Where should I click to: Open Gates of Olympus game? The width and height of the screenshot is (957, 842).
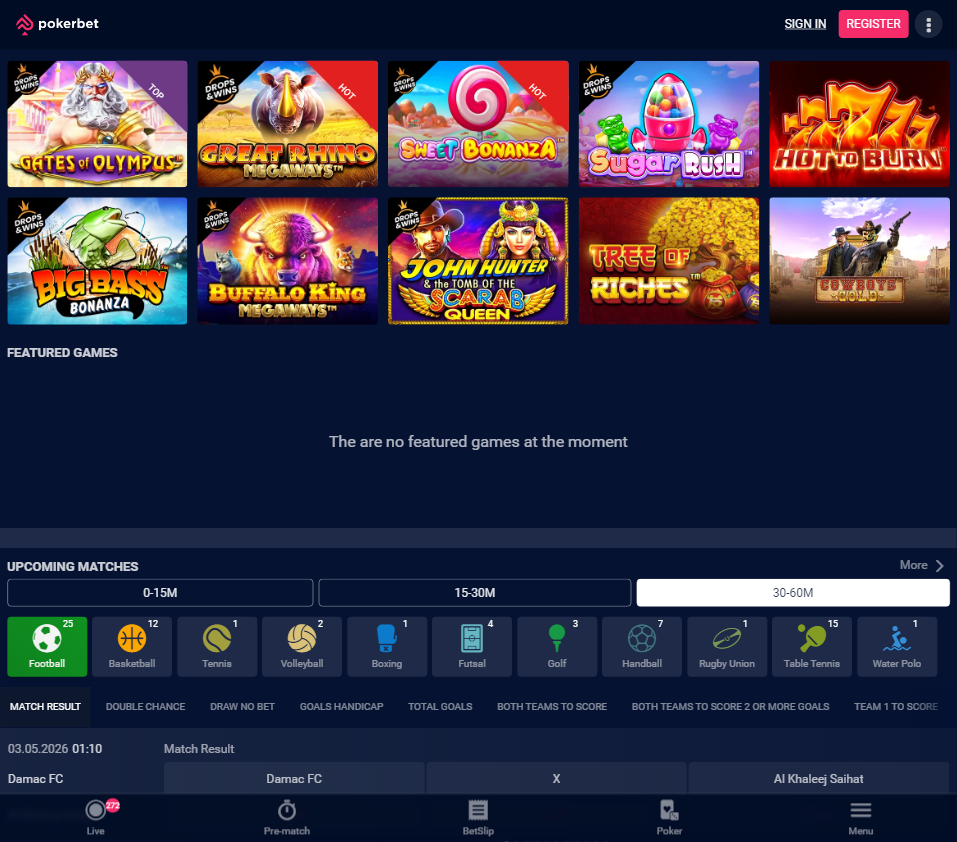98,124
